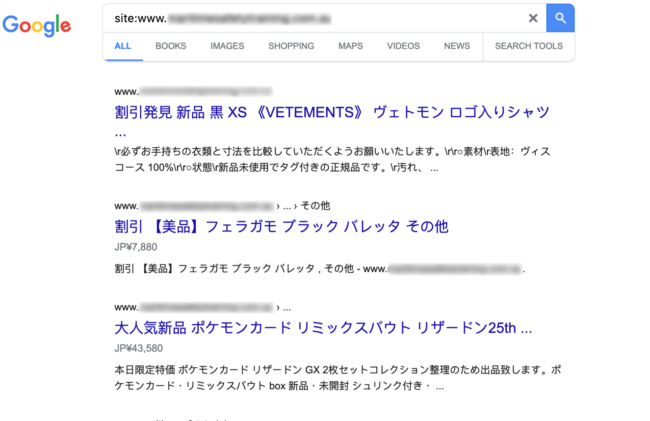Open the ポケモンカード リミックスバウト result link
The width and height of the screenshot is (650, 421).
point(323,328)
